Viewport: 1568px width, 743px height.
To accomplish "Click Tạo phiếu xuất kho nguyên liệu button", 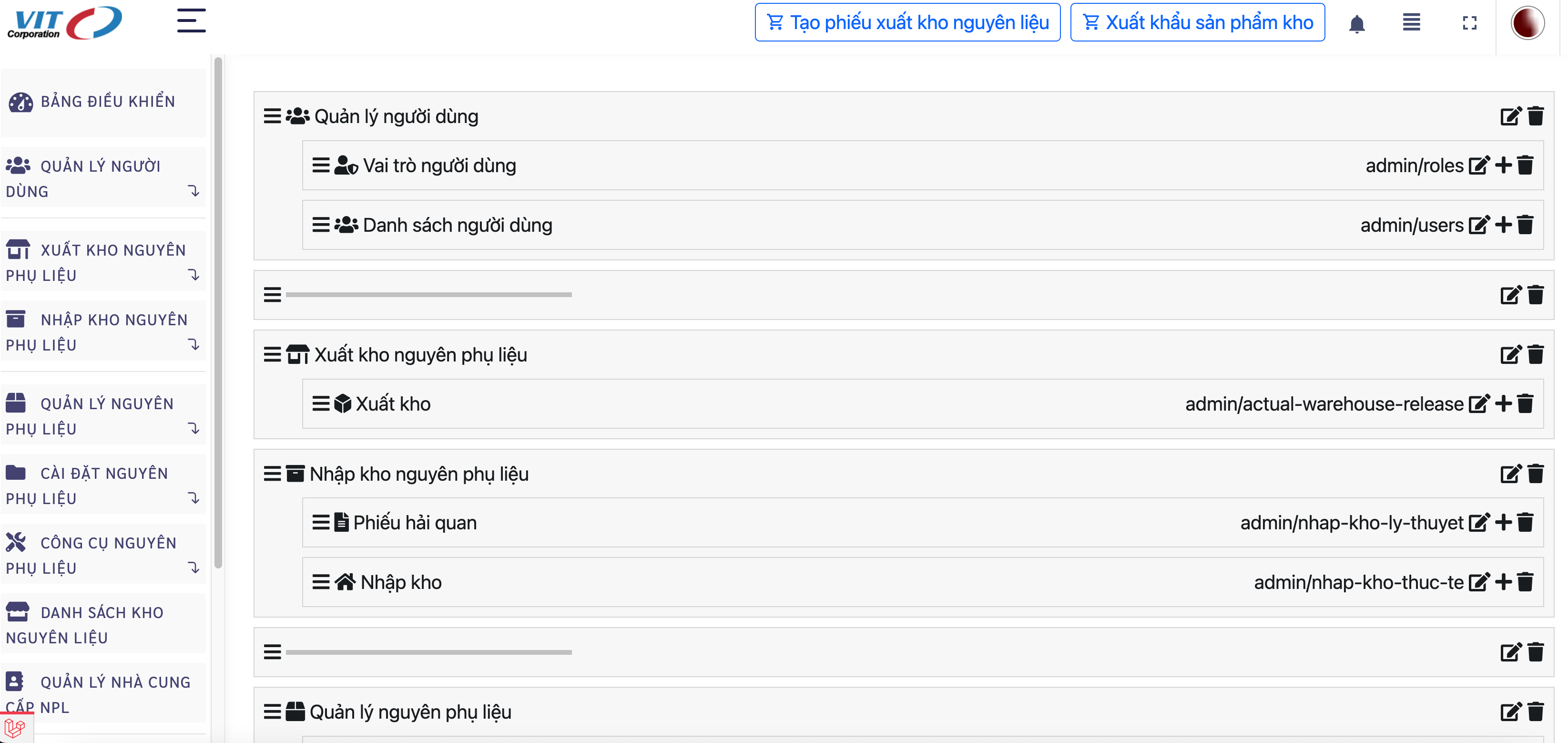I will click(x=907, y=22).
